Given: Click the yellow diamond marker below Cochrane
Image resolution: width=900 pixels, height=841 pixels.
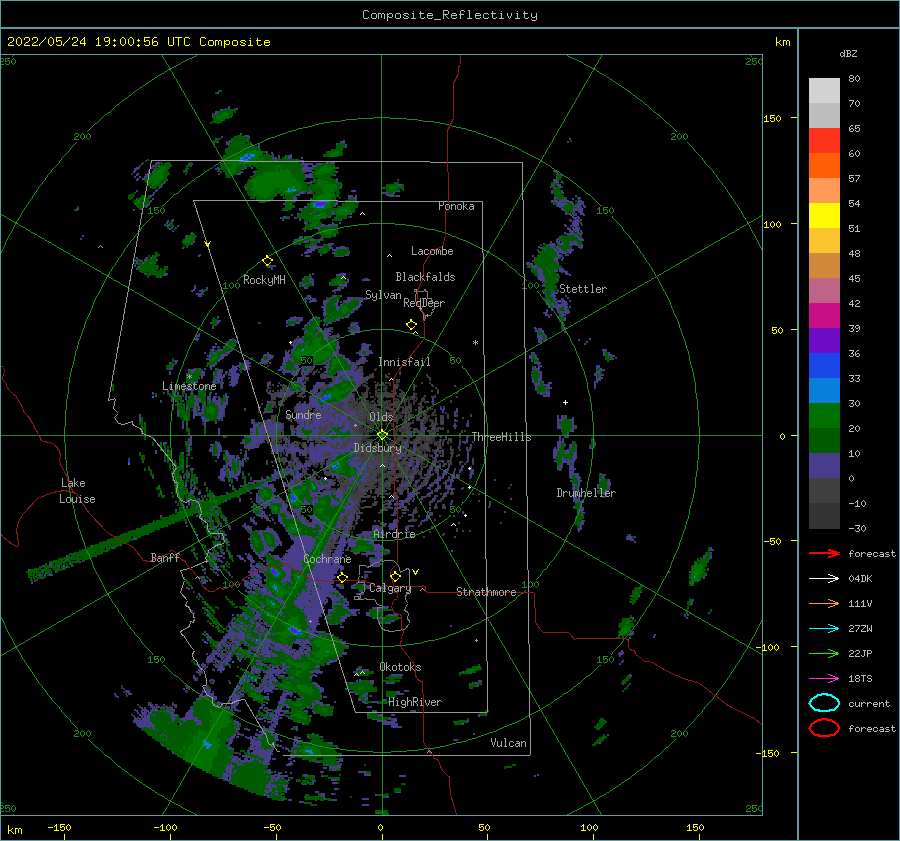Looking at the screenshot, I should click(343, 577).
